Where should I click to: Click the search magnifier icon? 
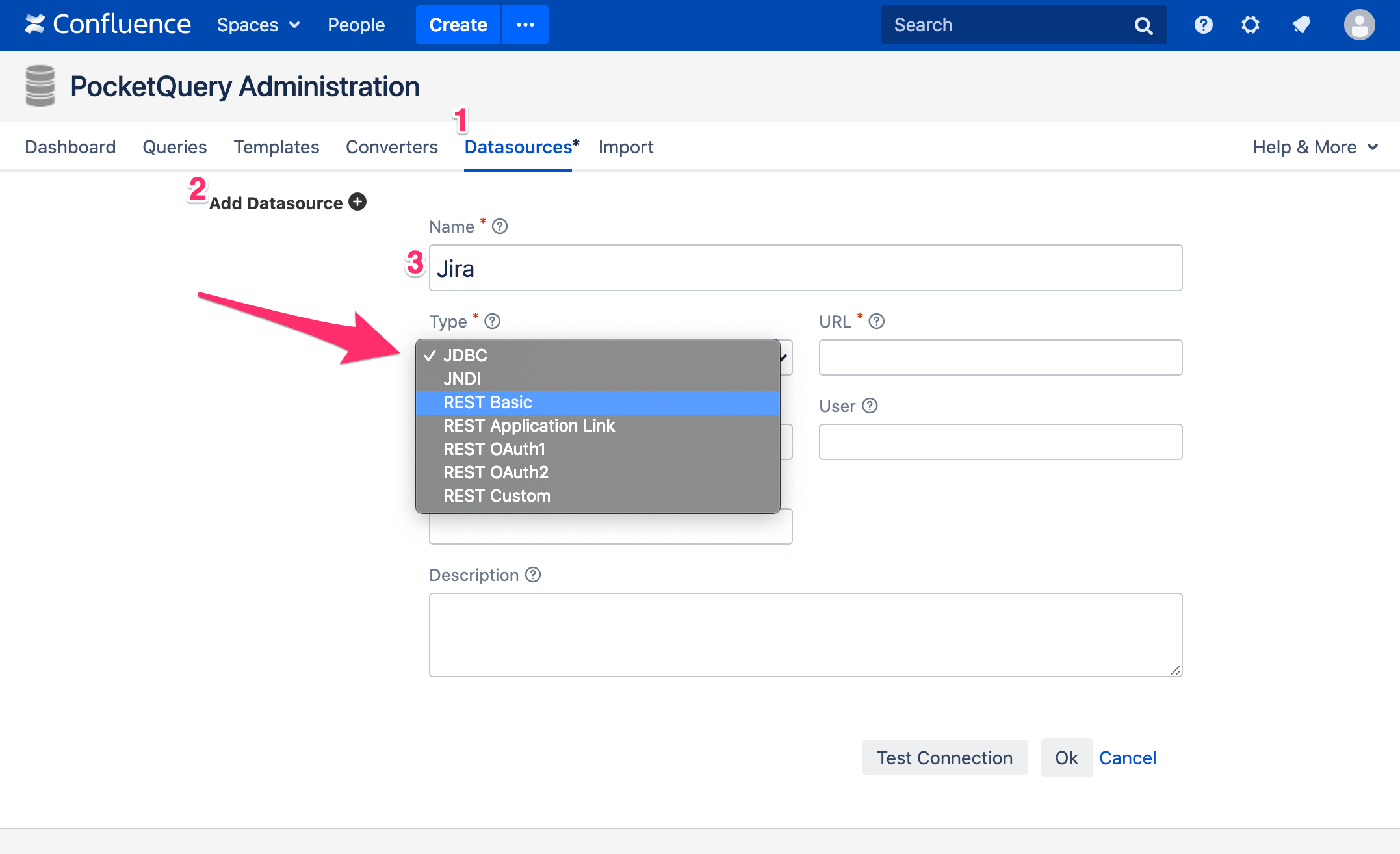point(1143,25)
